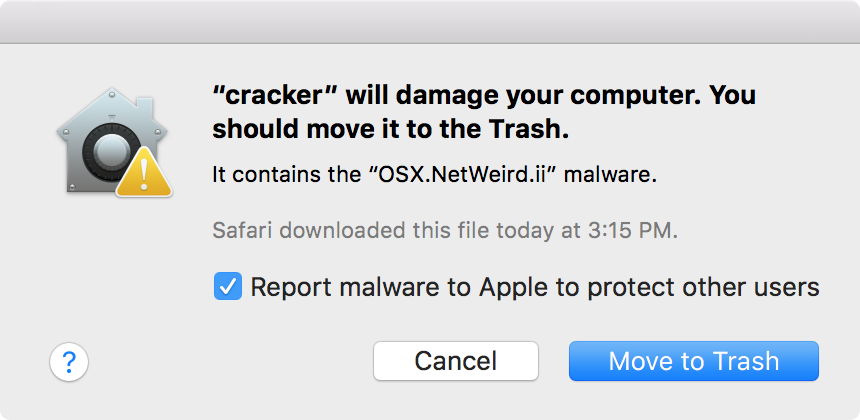Click the bold headline warning about damage

pyautogui.click(x=484, y=113)
